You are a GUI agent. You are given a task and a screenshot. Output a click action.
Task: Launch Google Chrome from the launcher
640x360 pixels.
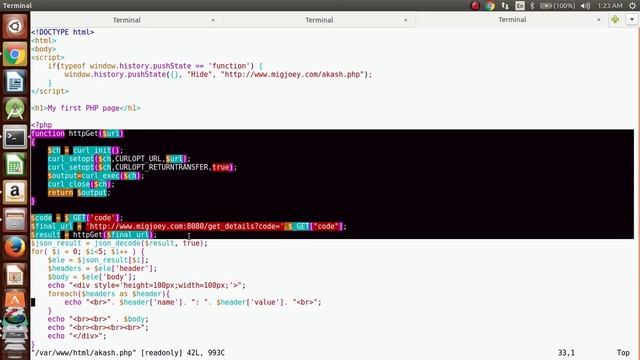coord(15,54)
